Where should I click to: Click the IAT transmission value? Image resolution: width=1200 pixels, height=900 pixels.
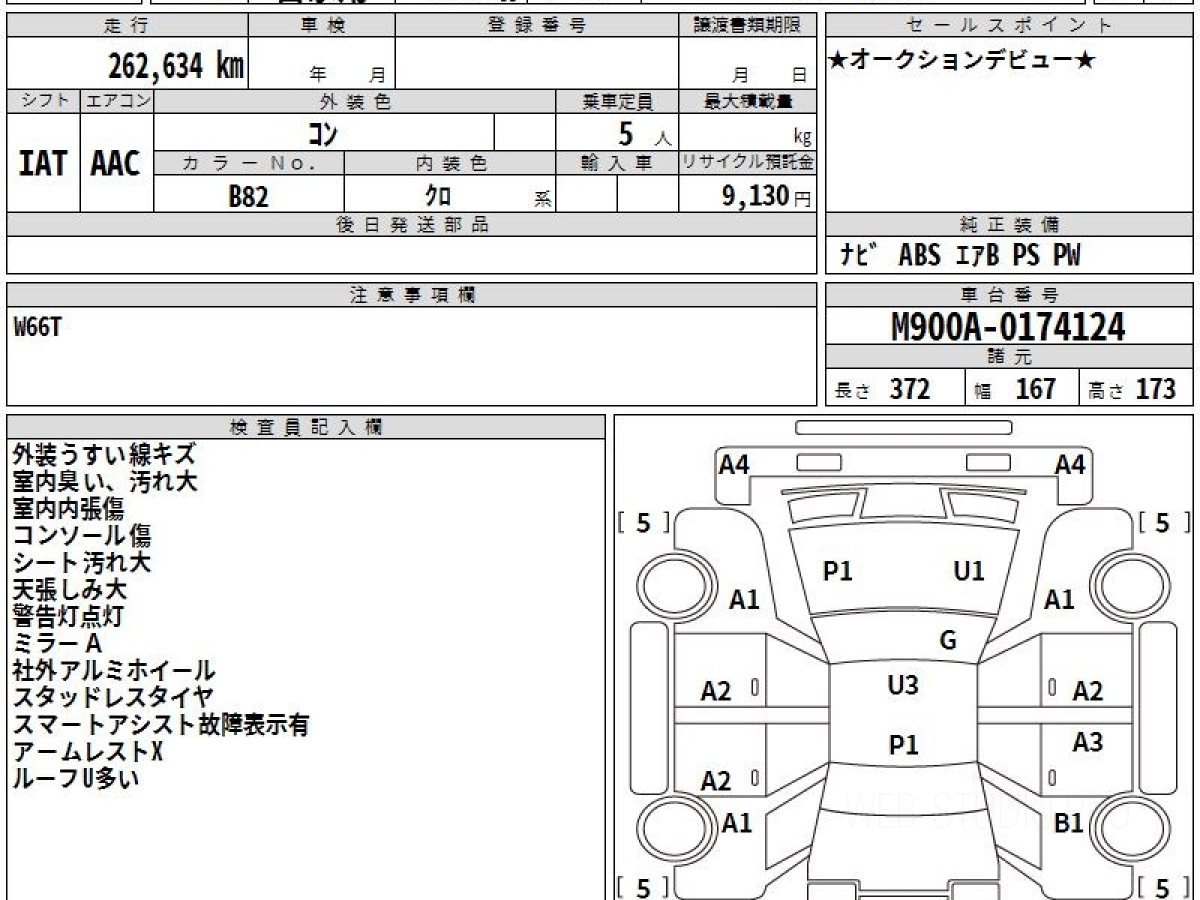click(x=43, y=163)
